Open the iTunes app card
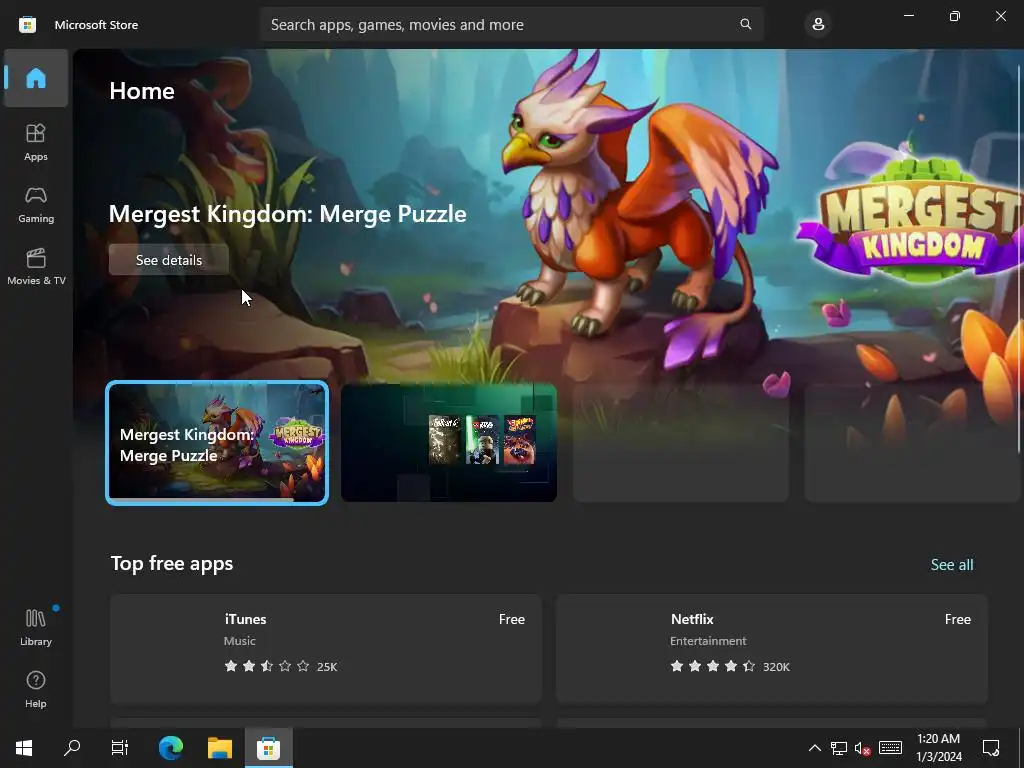1024x768 pixels. pos(326,648)
